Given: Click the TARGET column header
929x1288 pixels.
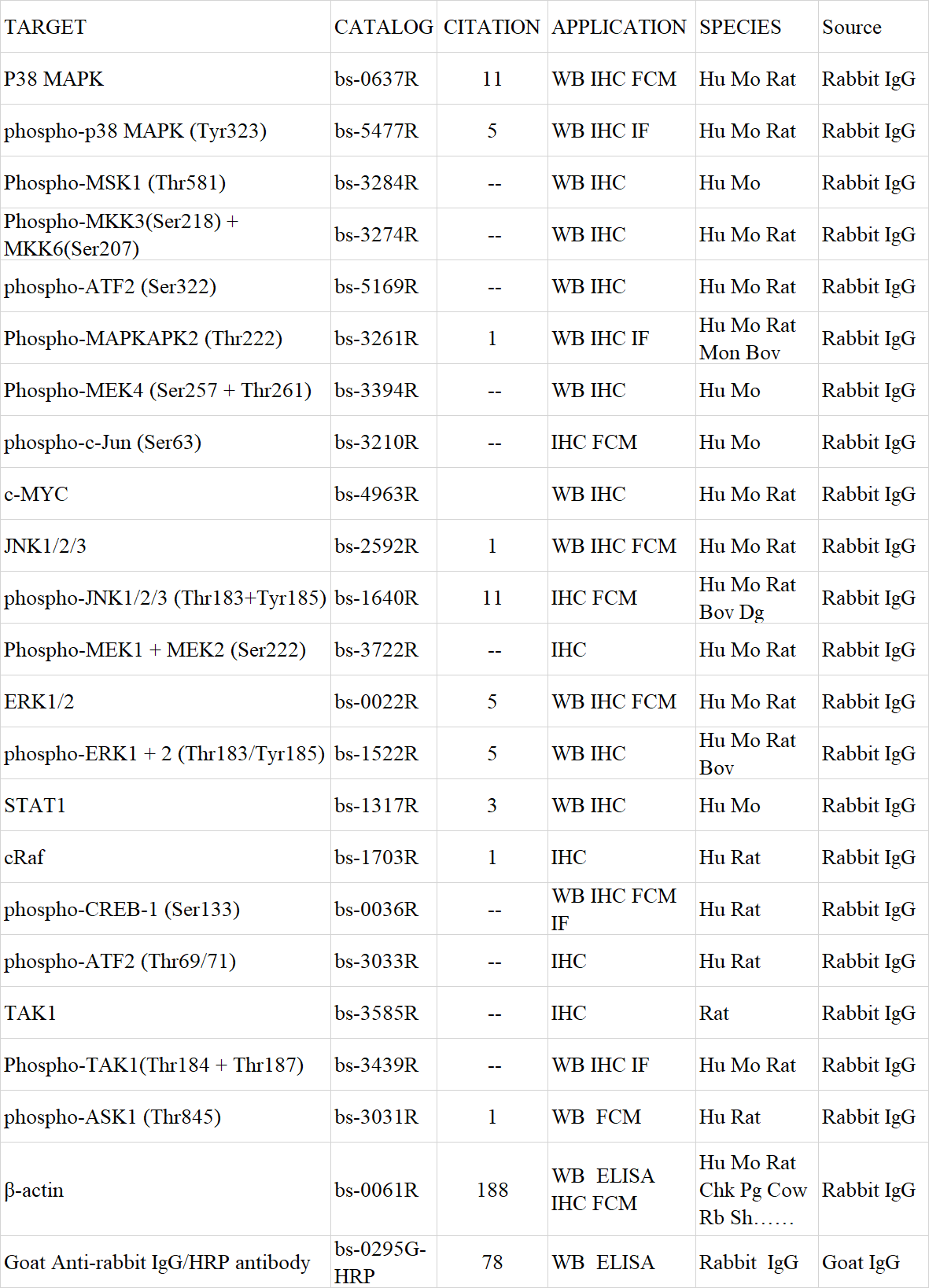Looking at the screenshot, I should [45, 28].
